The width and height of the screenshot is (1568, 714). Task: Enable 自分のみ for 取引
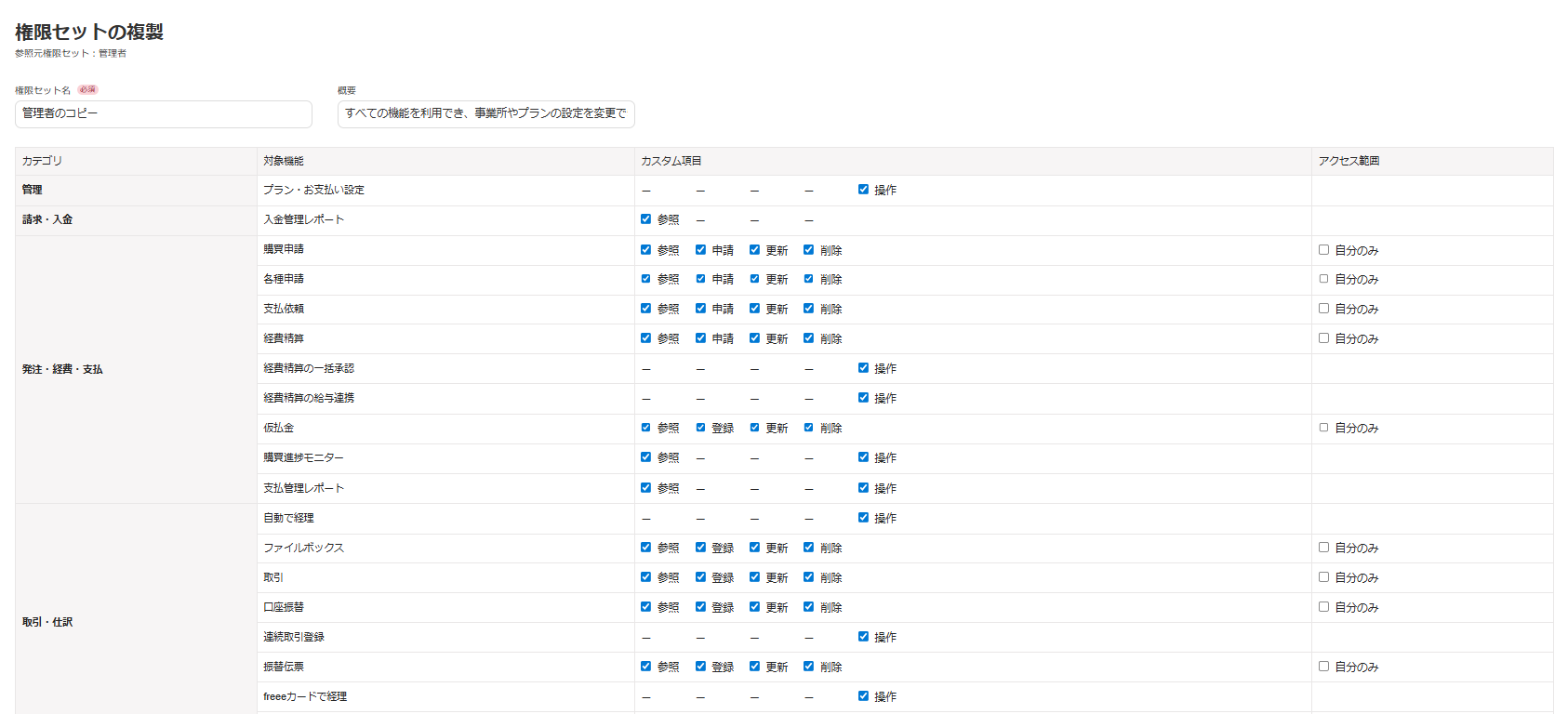coord(1323,577)
